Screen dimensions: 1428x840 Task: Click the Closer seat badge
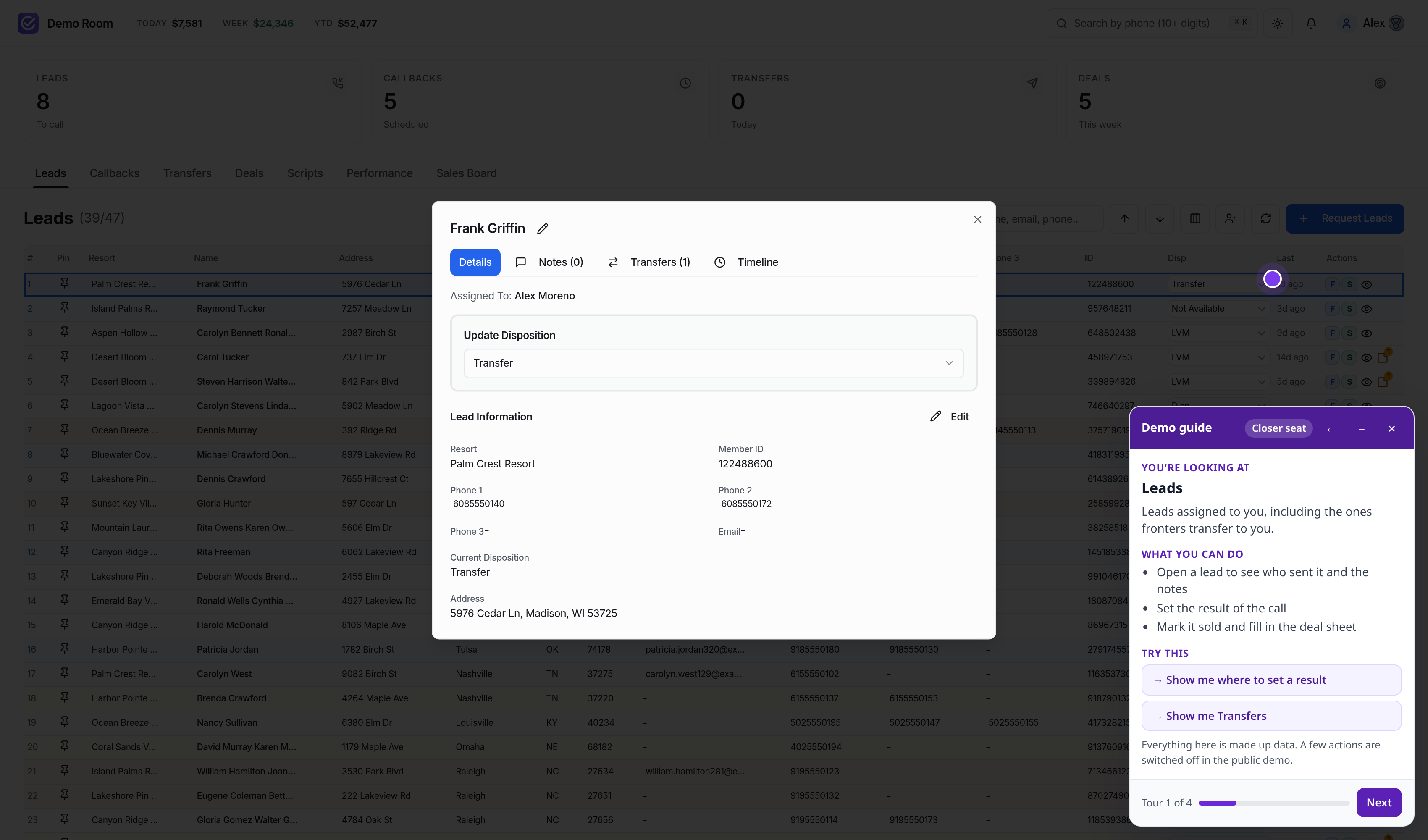(x=1278, y=428)
